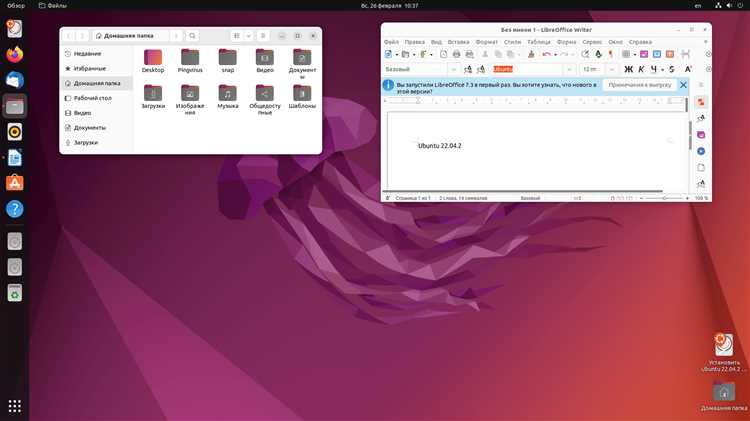Open the Вставка menu

(458, 42)
